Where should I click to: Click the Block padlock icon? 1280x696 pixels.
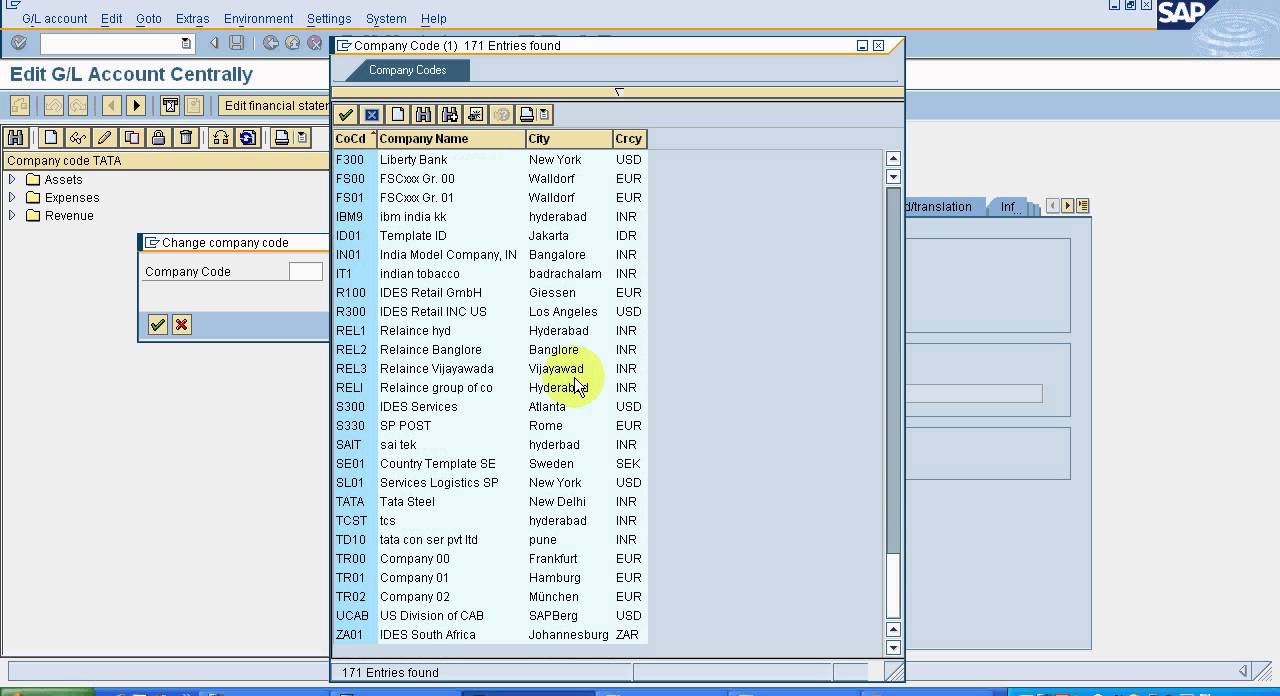(159, 138)
